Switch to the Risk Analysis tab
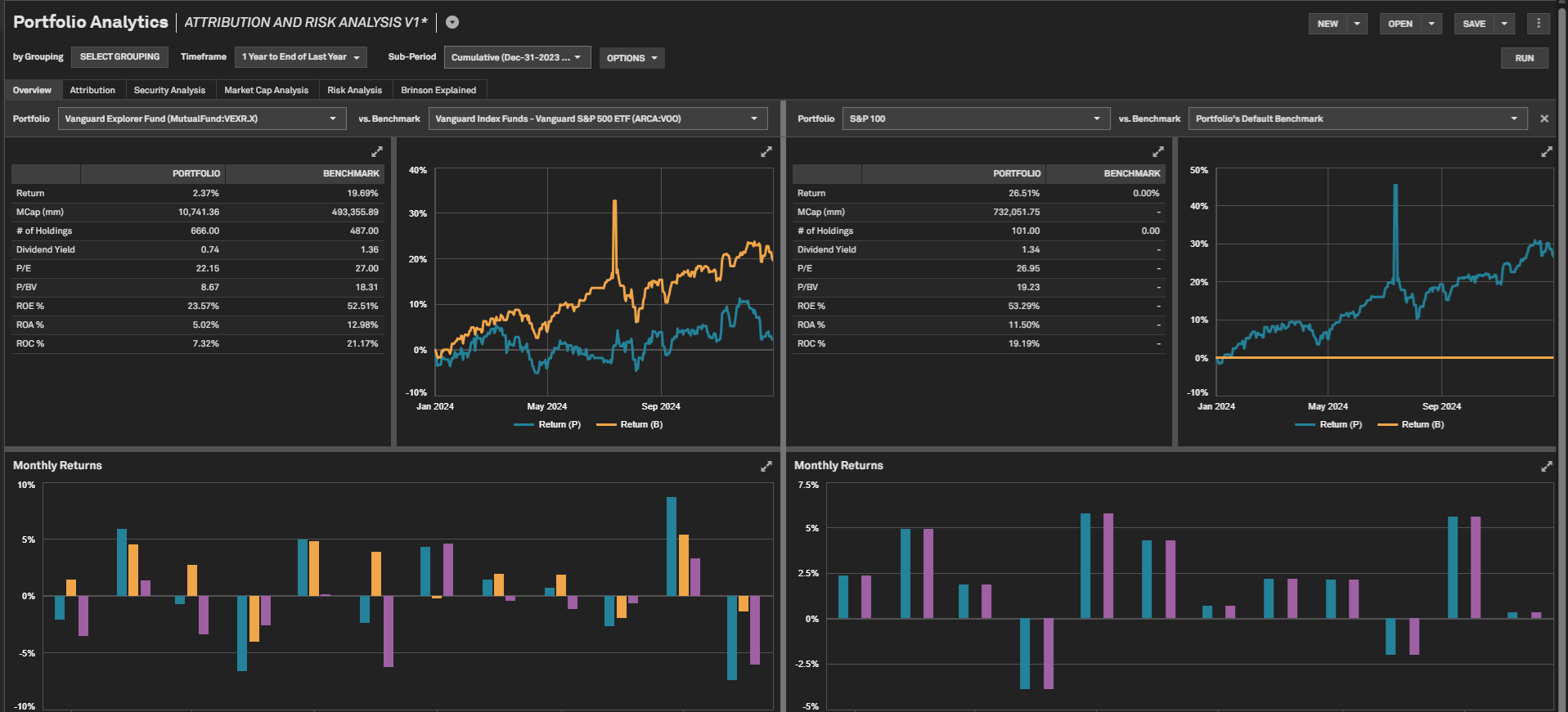This screenshot has width=1568, height=712. pos(354,90)
